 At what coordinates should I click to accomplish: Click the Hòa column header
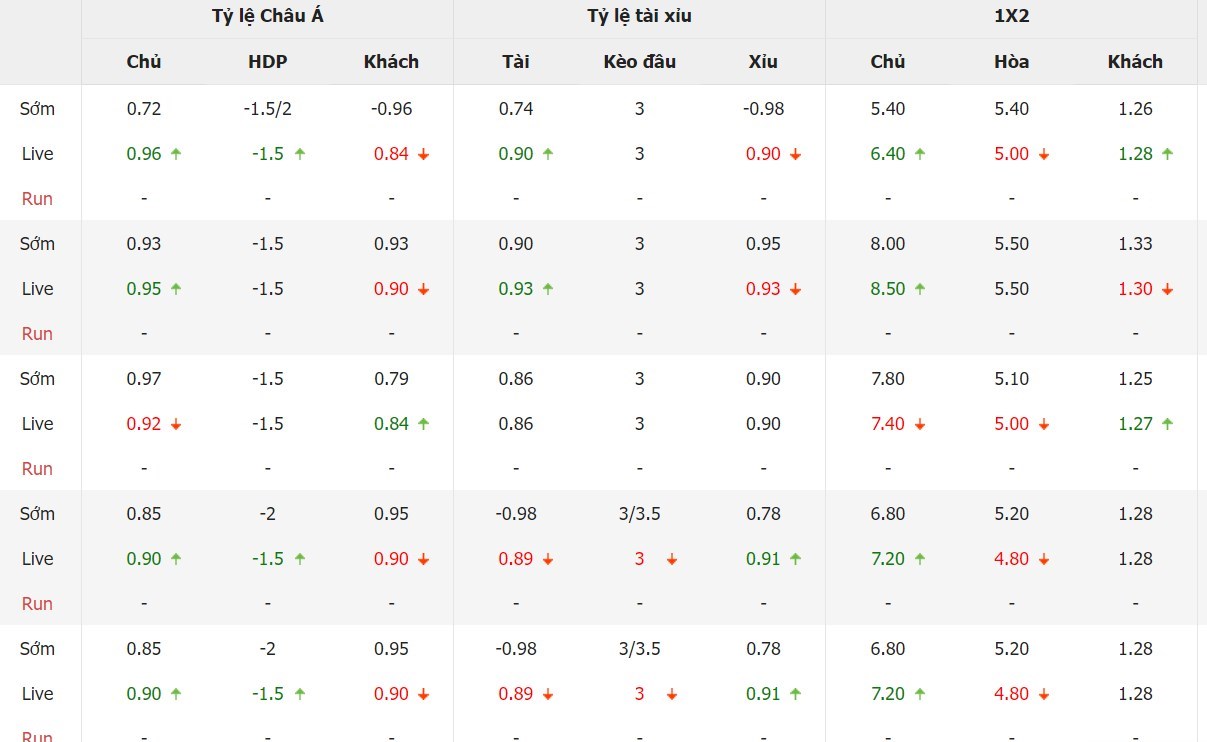[1011, 62]
